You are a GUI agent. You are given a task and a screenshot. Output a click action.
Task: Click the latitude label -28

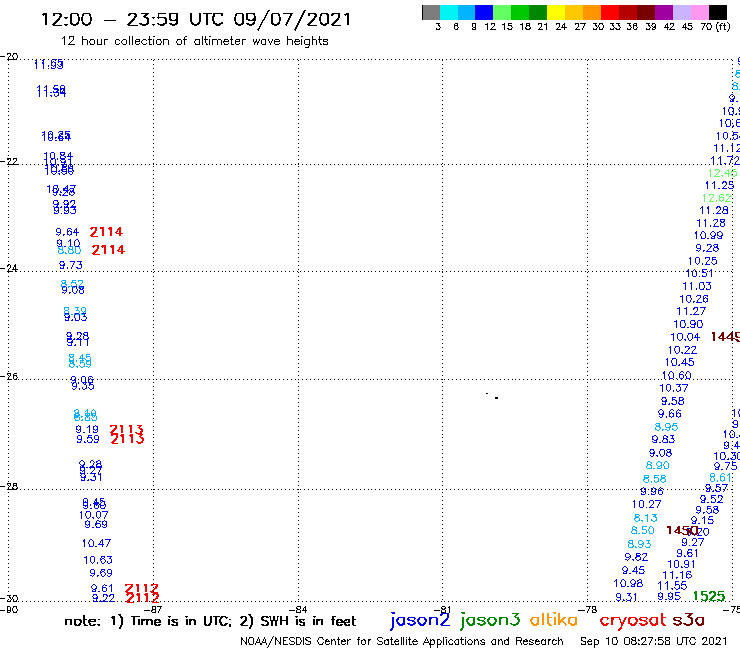[x=9, y=486]
